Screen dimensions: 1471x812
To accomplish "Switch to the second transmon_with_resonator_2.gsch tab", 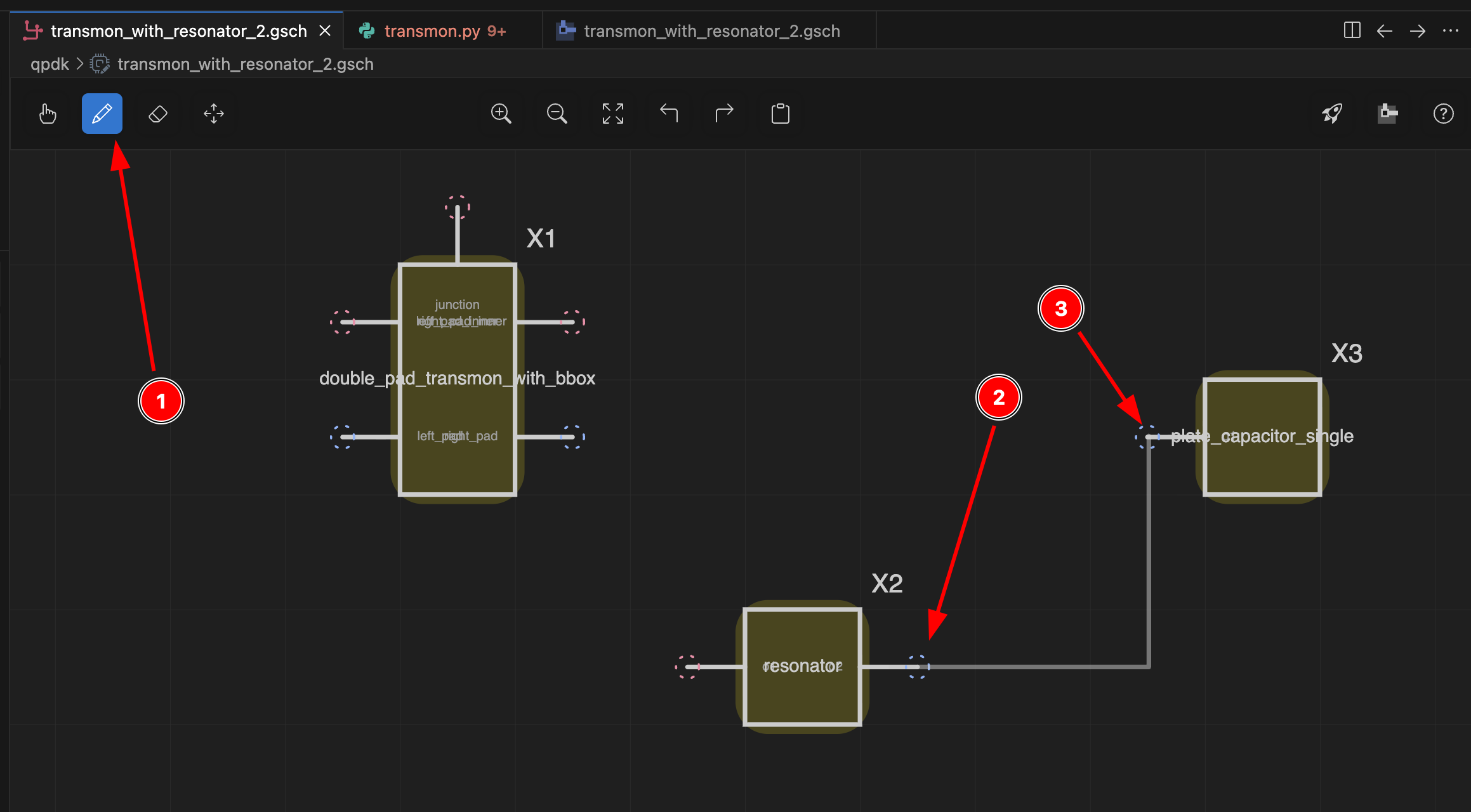I will click(x=709, y=30).
